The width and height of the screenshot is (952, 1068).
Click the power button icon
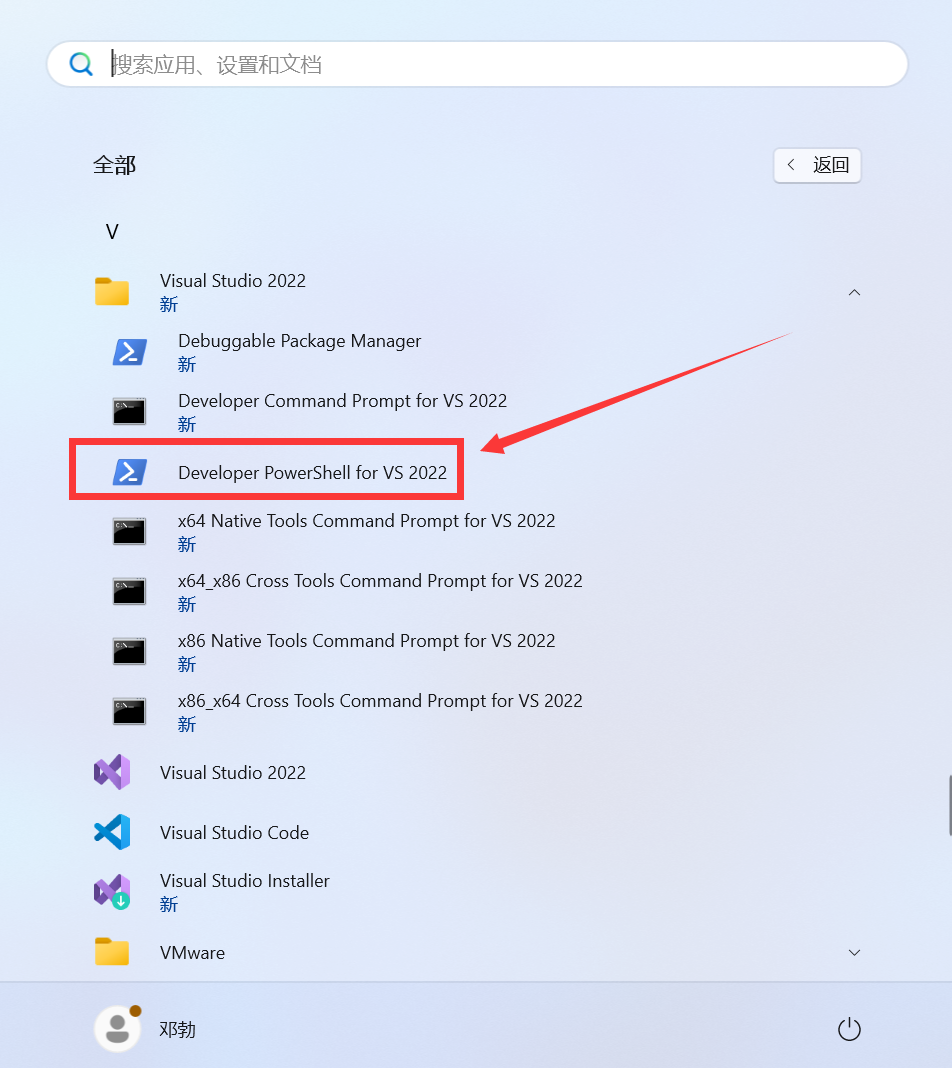[849, 1029]
